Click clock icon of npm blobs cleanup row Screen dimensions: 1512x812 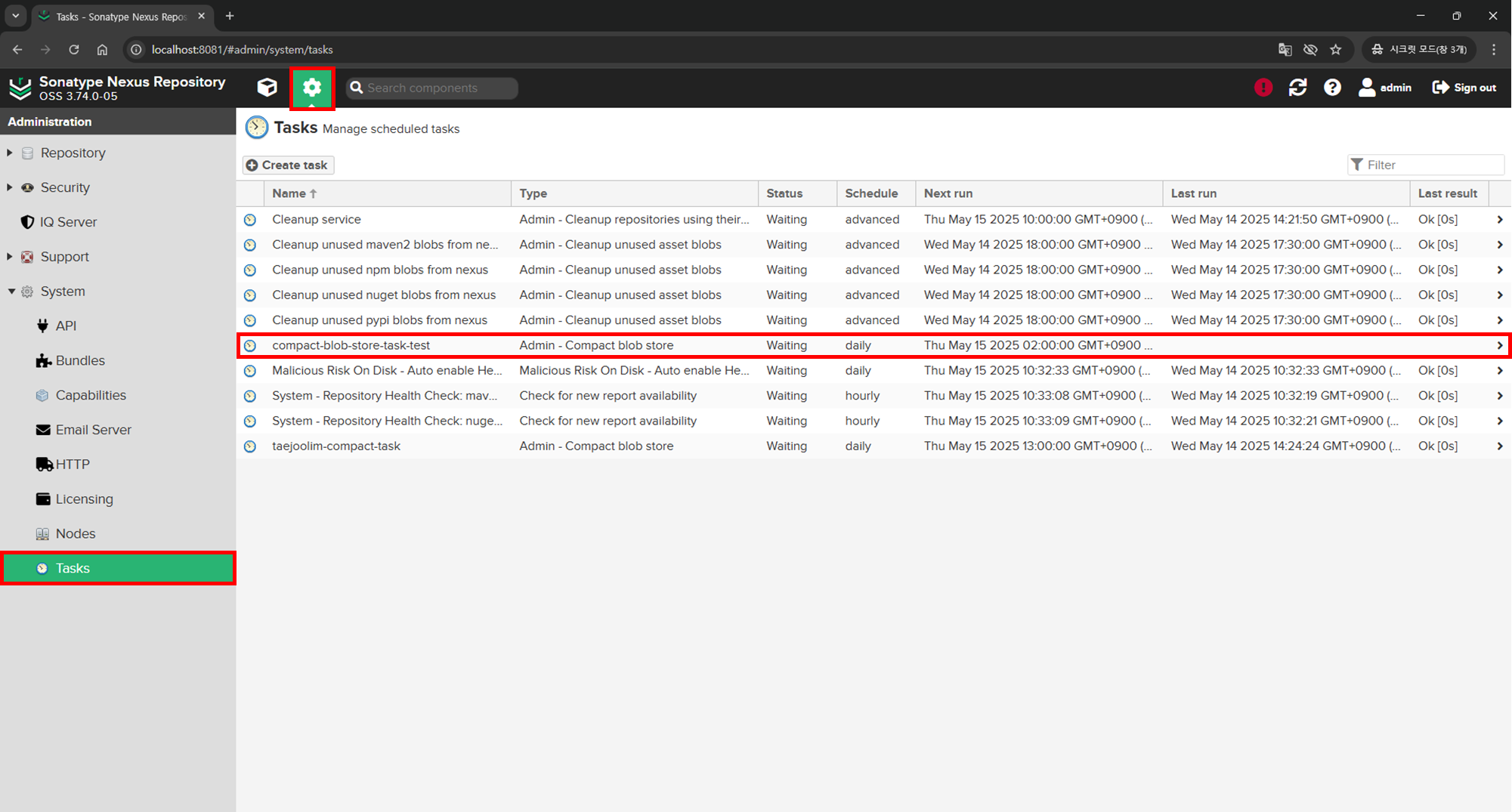click(x=250, y=270)
